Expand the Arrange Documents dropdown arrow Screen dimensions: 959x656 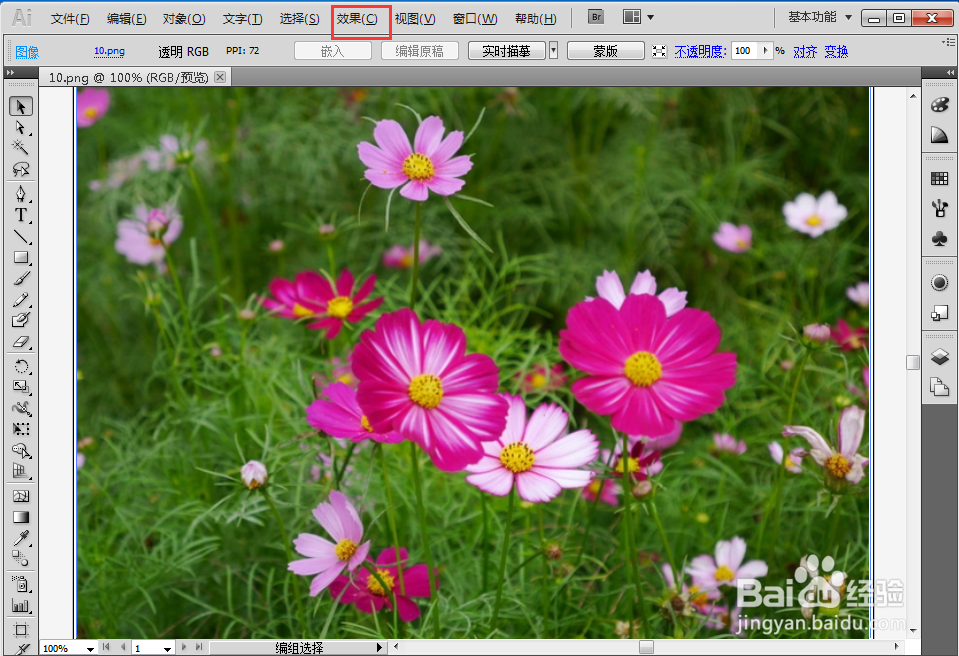pyautogui.click(x=651, y=18)
